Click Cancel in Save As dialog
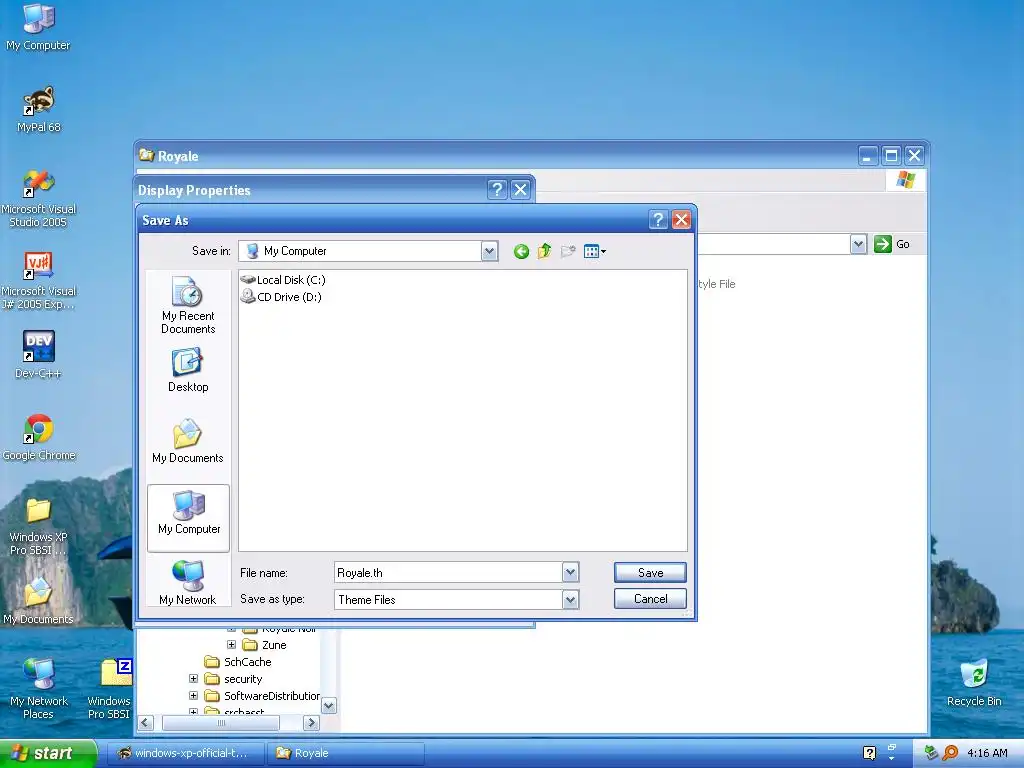The image size is (1024, 768). pyautogui.click(x=650, y=599)
